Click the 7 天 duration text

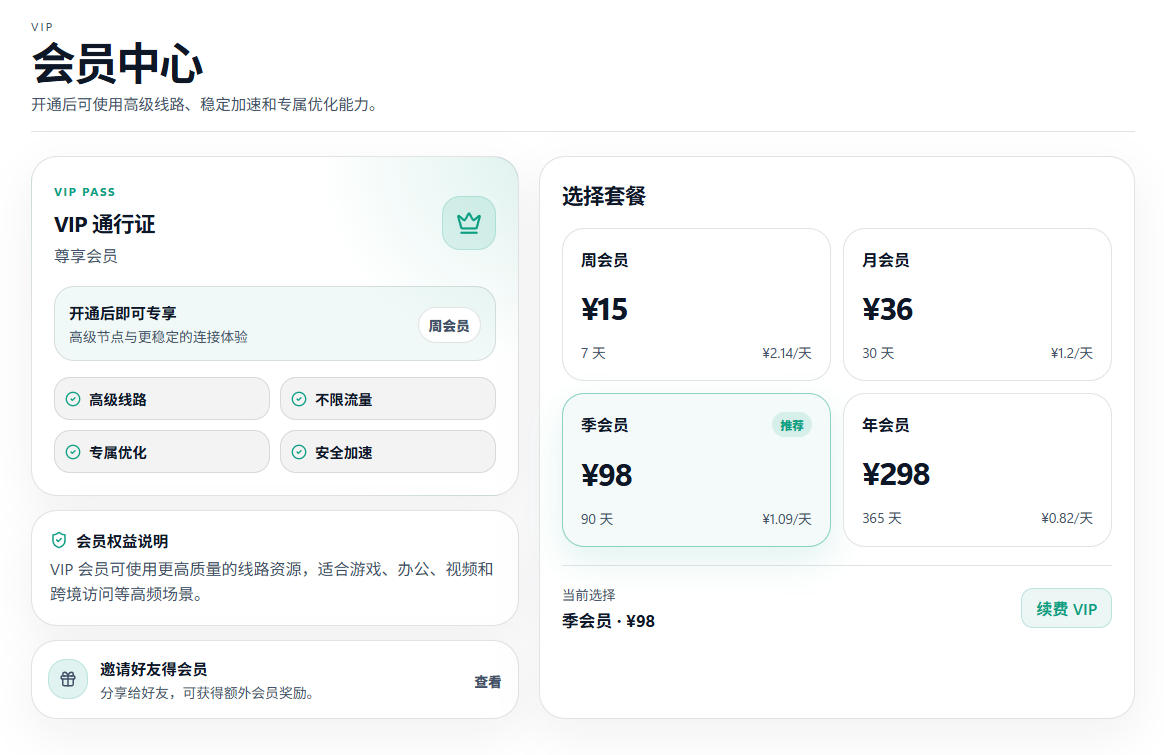click(x=593, y=353)
